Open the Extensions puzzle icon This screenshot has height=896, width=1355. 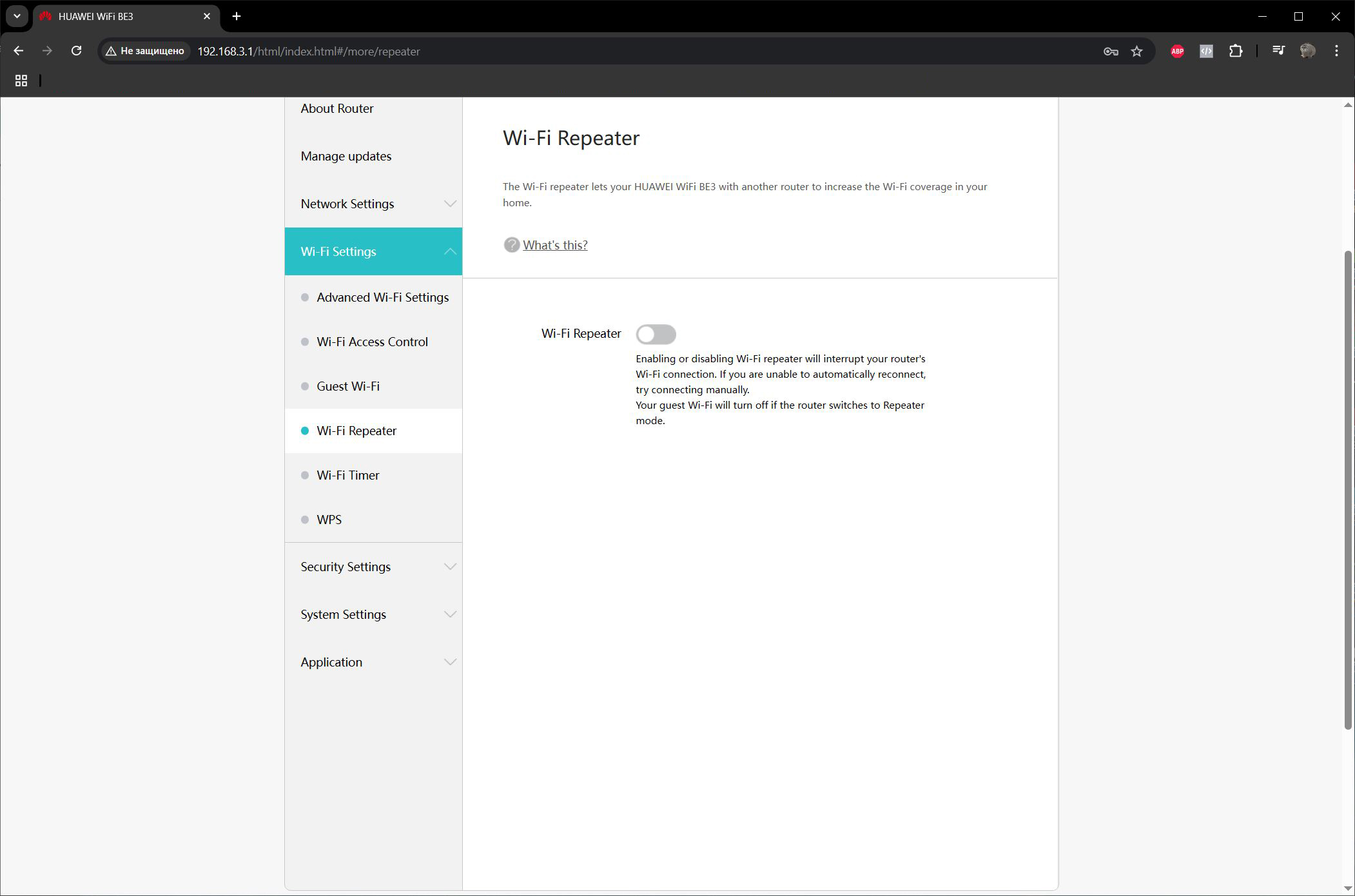click(x=1236, y=51)
